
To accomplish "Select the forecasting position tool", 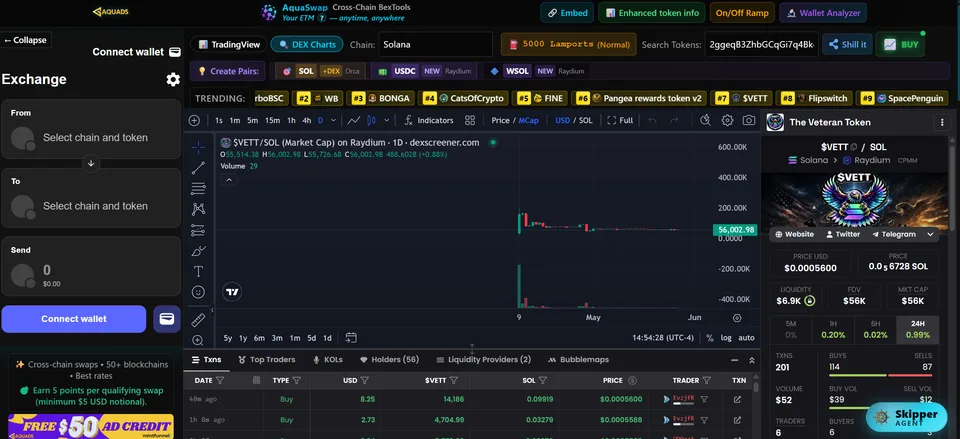I will (x=198, y=230).
